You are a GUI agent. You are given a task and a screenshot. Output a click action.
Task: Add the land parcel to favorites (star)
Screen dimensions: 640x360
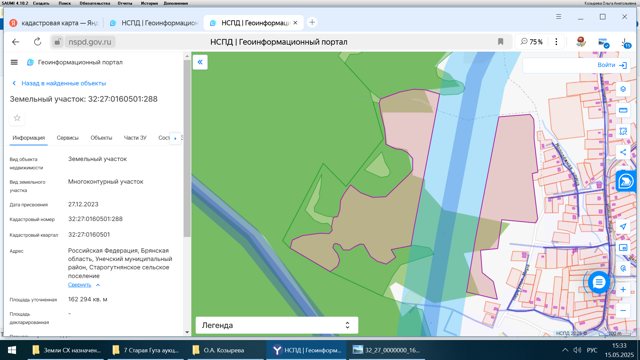(17, 118)
